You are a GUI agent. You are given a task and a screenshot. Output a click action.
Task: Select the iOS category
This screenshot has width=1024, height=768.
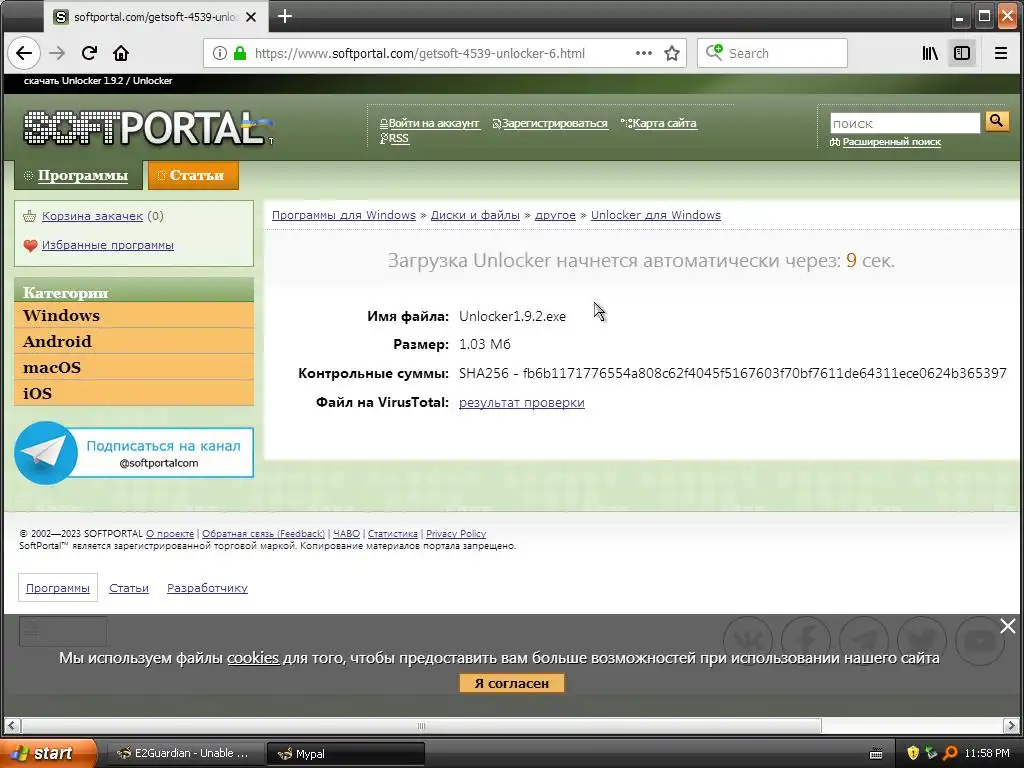tap(134, 393)
